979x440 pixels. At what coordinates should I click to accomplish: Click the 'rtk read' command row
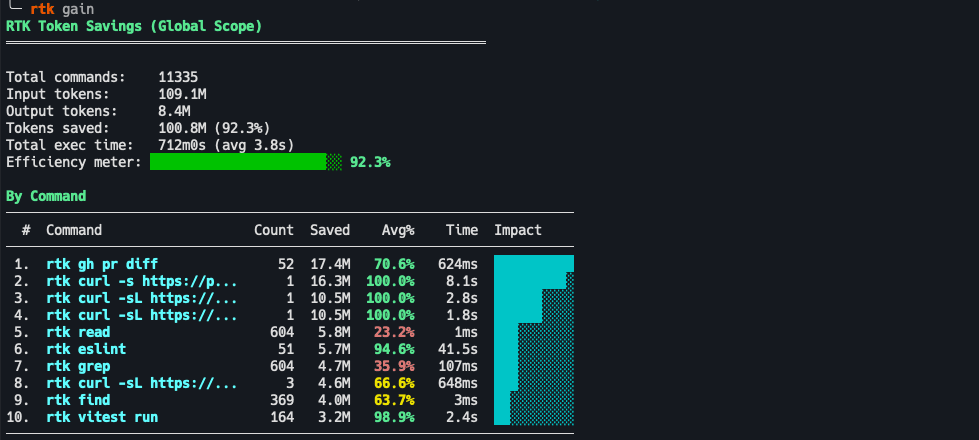pos(290,332)
